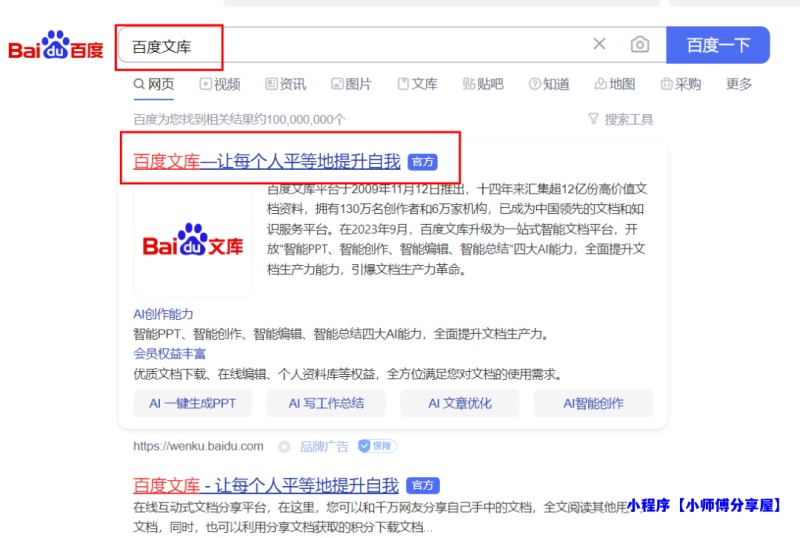Open the 文库 tab
This screenshot has width=800, height=538.
tap(417, 84)
